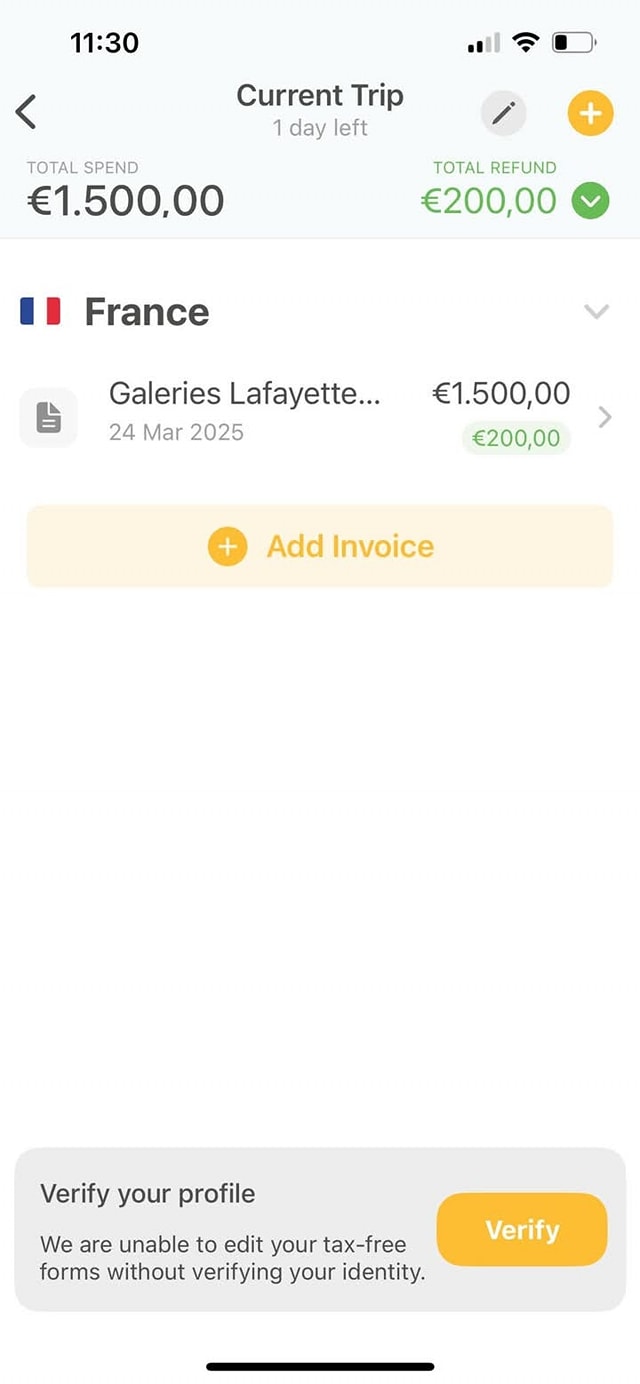Screen dimensions: 640x1384
Task: Tap the plus icon in Add Invoice
Action: [x=227, y=546]
